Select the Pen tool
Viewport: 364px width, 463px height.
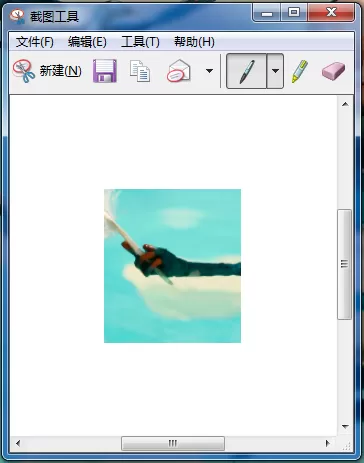click(x=247, y=71)
